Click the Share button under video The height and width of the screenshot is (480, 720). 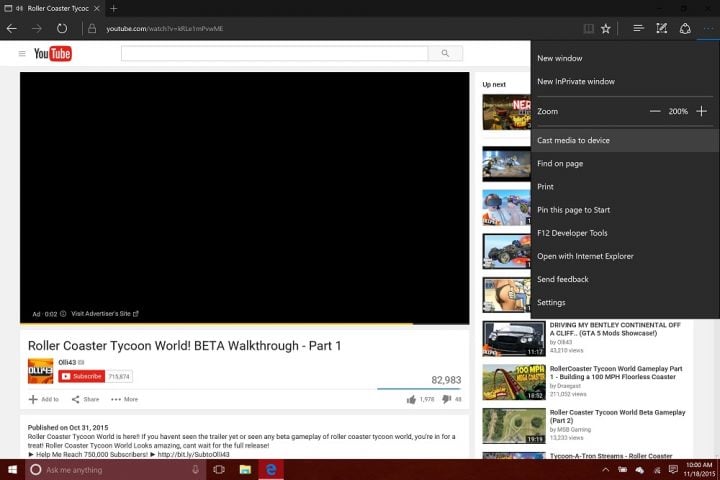click(x=85, y=399)
